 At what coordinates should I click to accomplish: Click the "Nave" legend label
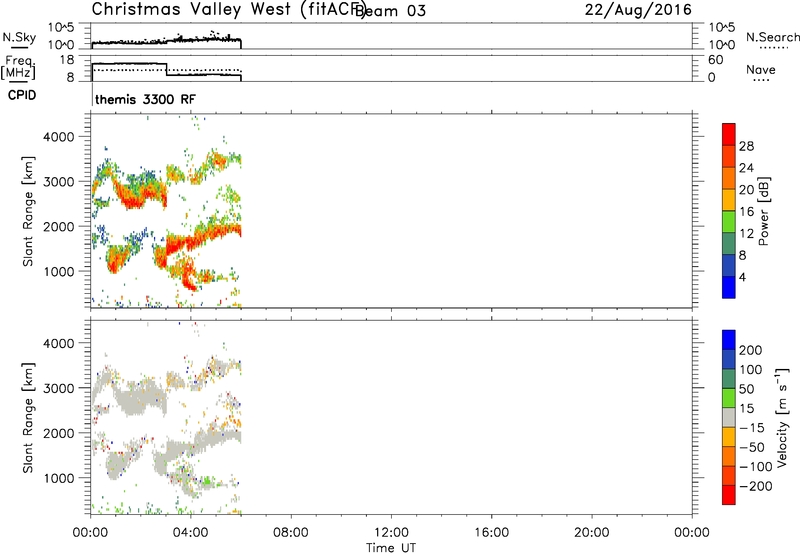coord(761,70)
